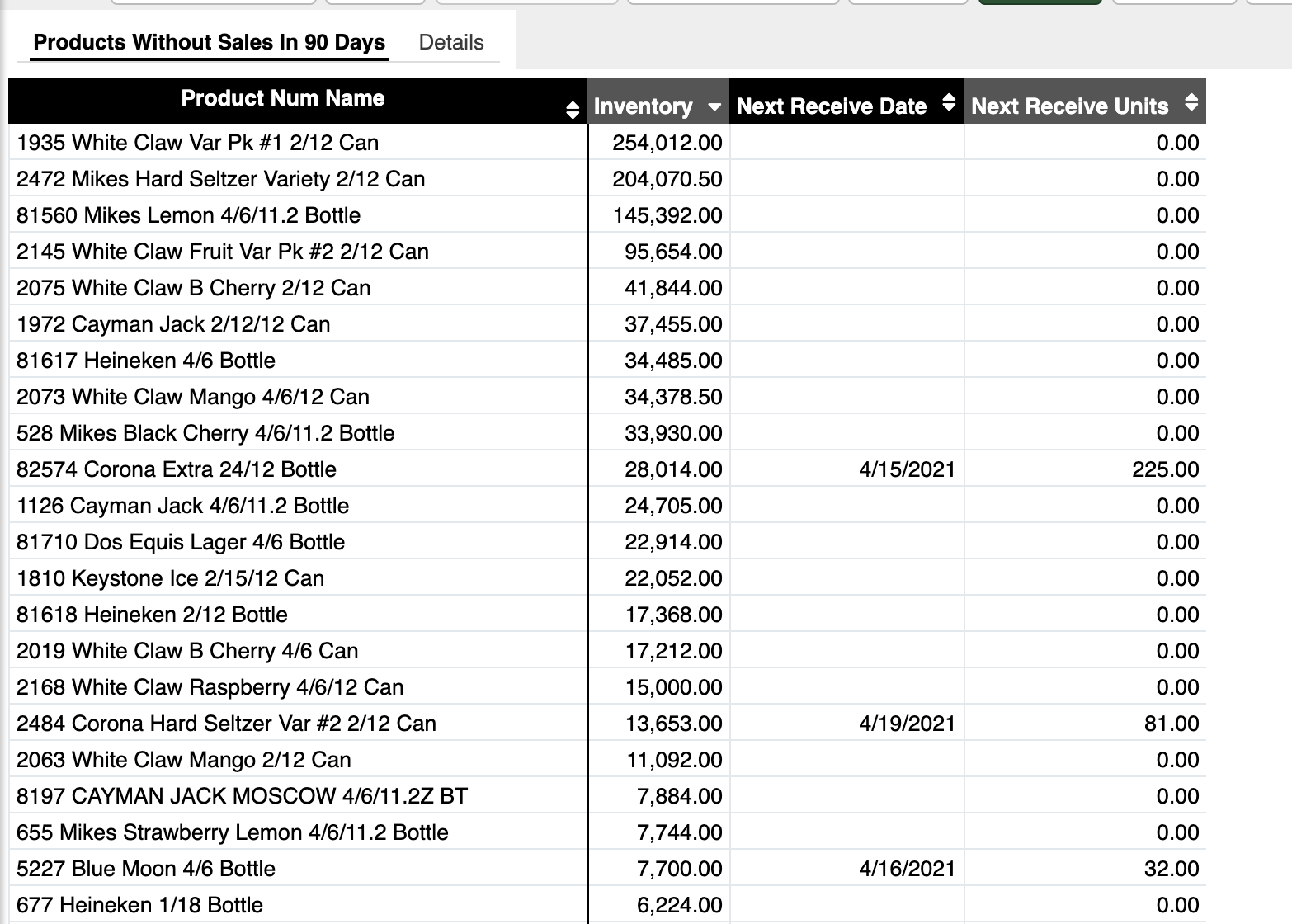Click inventory value 33,930.00

coord(673,433)
